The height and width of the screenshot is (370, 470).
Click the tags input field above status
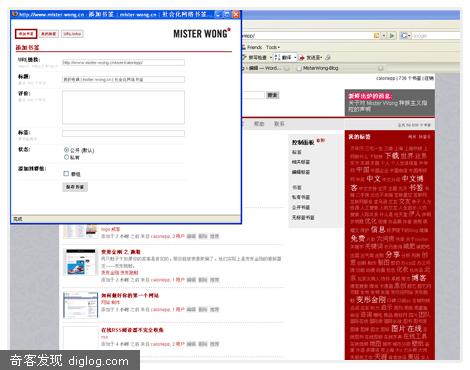[123, 133]
